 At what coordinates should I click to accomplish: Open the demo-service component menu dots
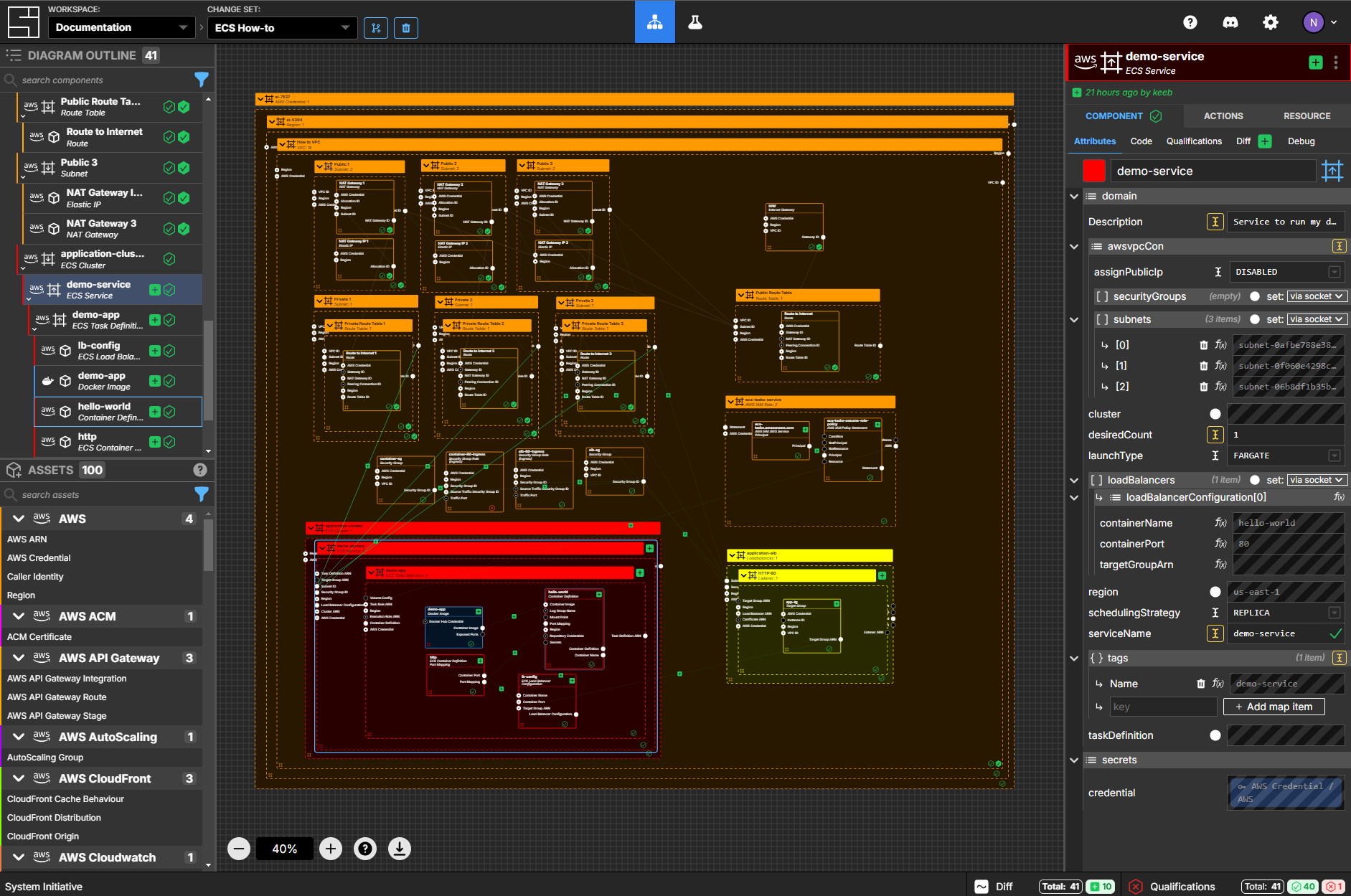(1335, 62)
